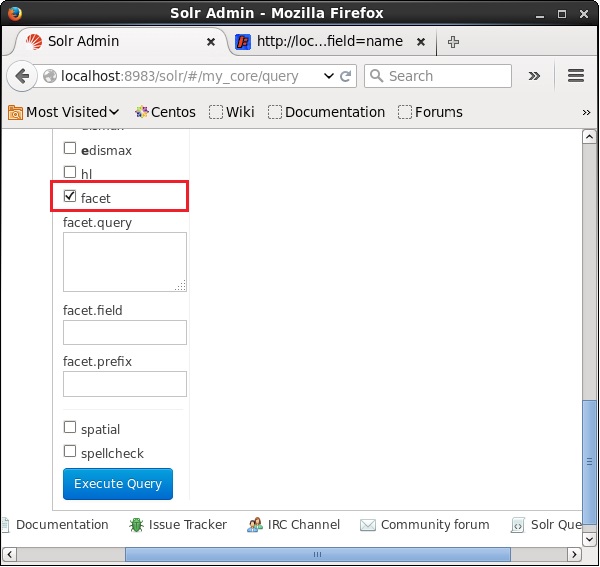Switch to the Solr Admin tab
The image size is (600, 567).
[x=110, y=42]
